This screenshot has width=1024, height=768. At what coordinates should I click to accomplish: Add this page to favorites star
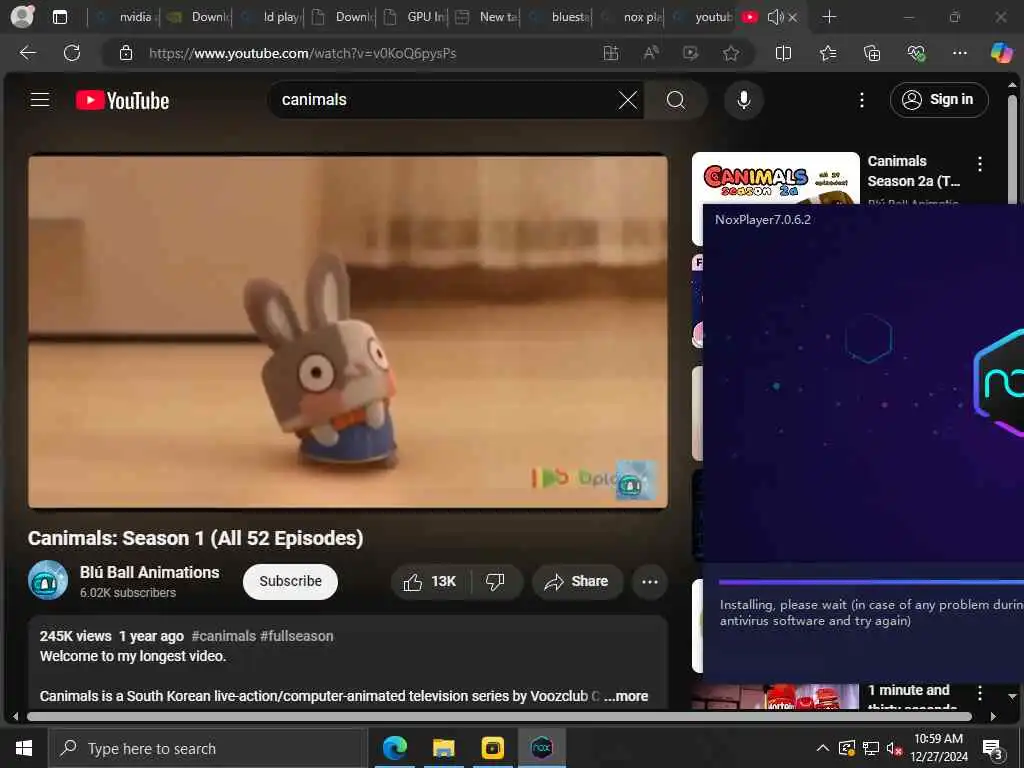coord(731,53)
